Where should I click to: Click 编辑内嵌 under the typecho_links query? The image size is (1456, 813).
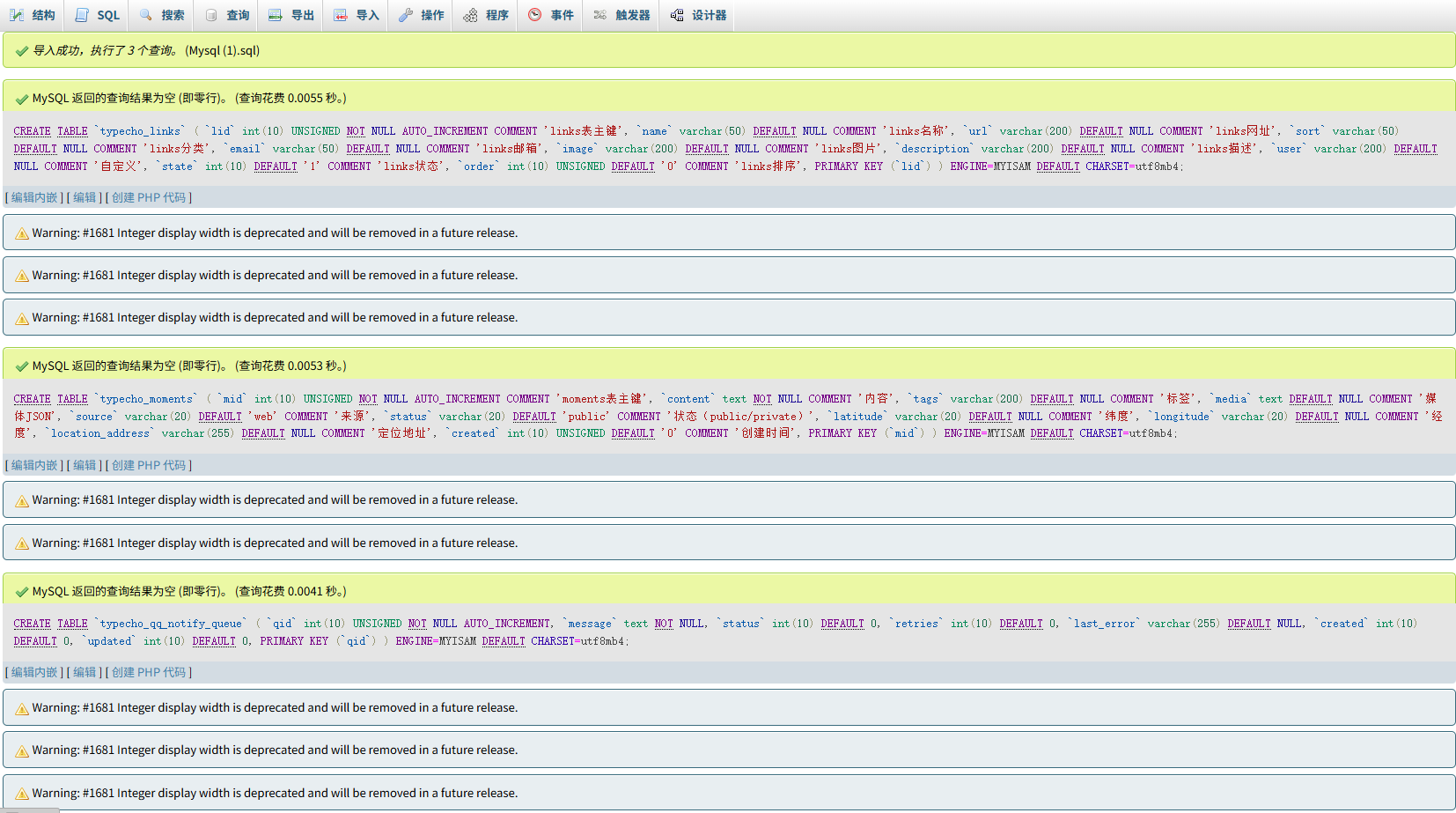pyautogui.click(x=34, y=197)
